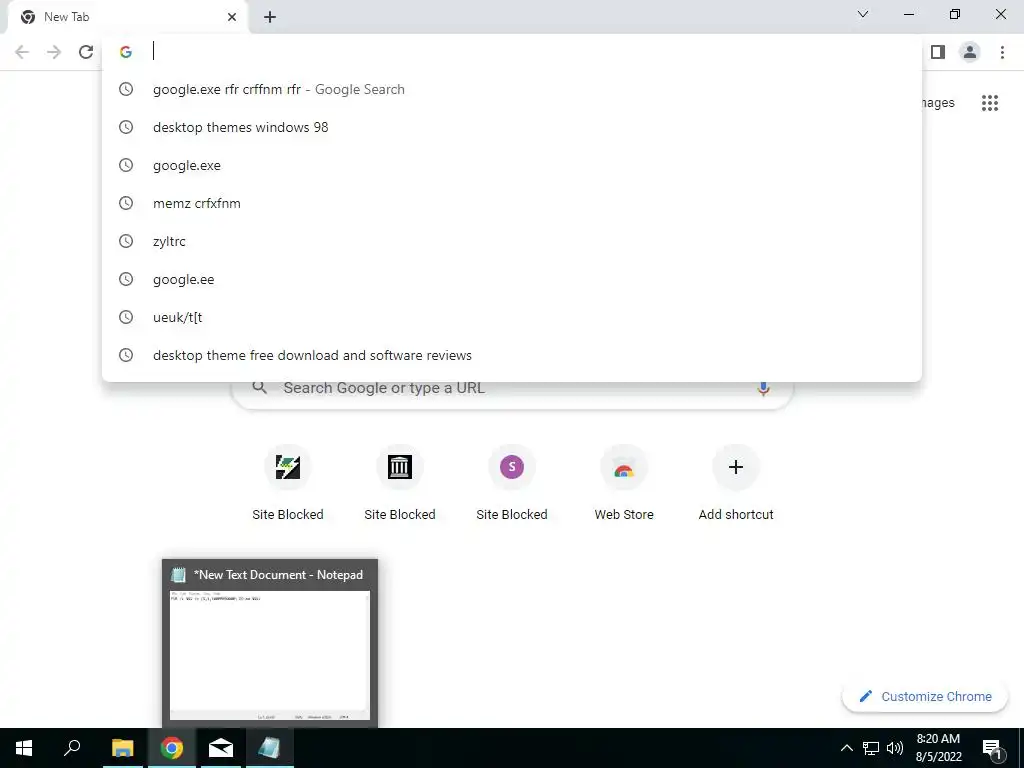Click the Images link
Viewport: 1024px width, 768px height.
point(938,103)
